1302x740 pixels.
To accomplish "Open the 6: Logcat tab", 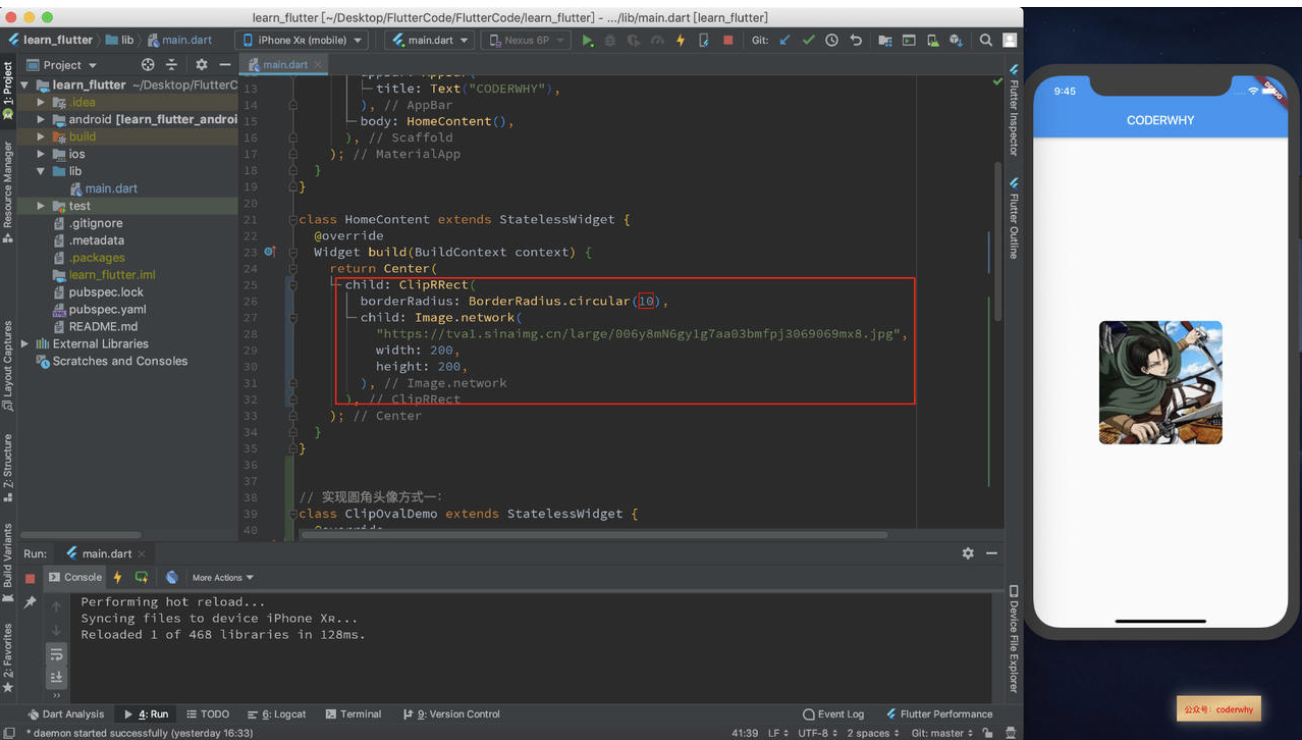I will pos(277,714).
